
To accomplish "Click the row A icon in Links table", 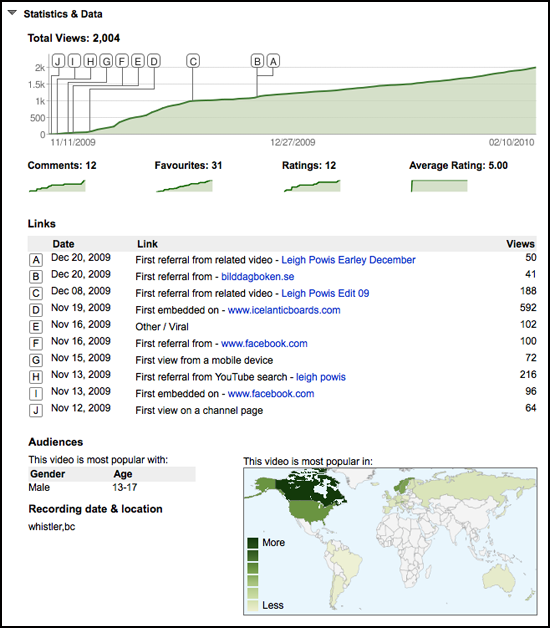I will coord(36,260).
